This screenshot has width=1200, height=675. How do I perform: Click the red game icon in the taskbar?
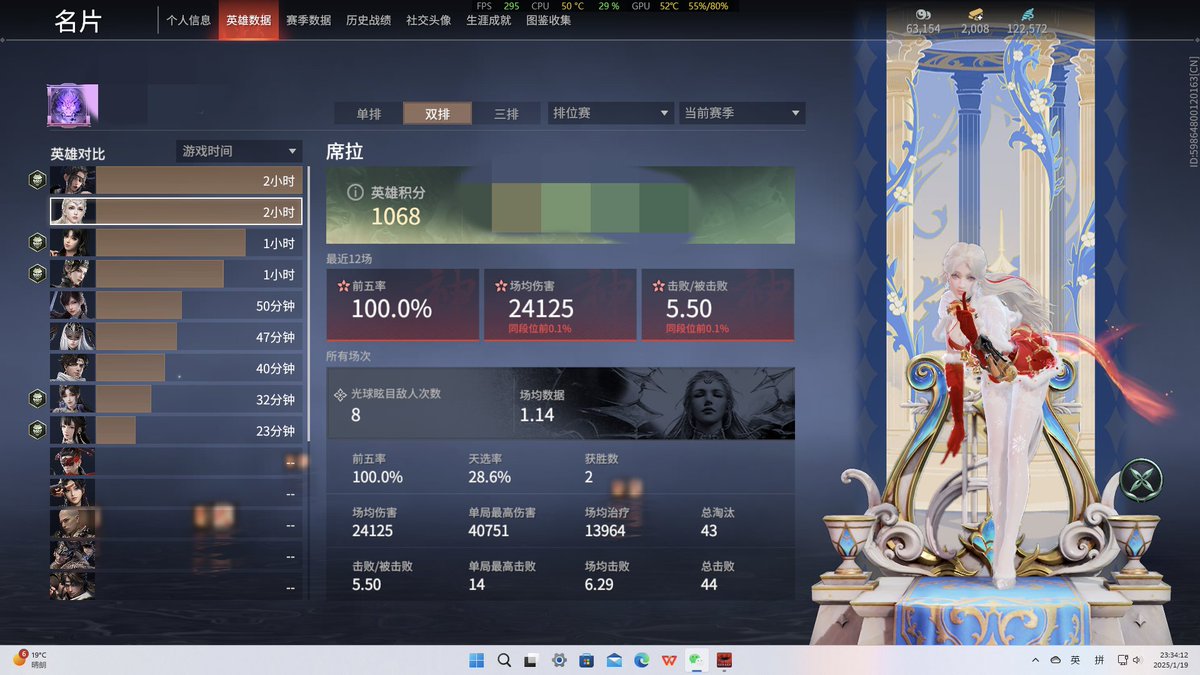click(723, 660)
